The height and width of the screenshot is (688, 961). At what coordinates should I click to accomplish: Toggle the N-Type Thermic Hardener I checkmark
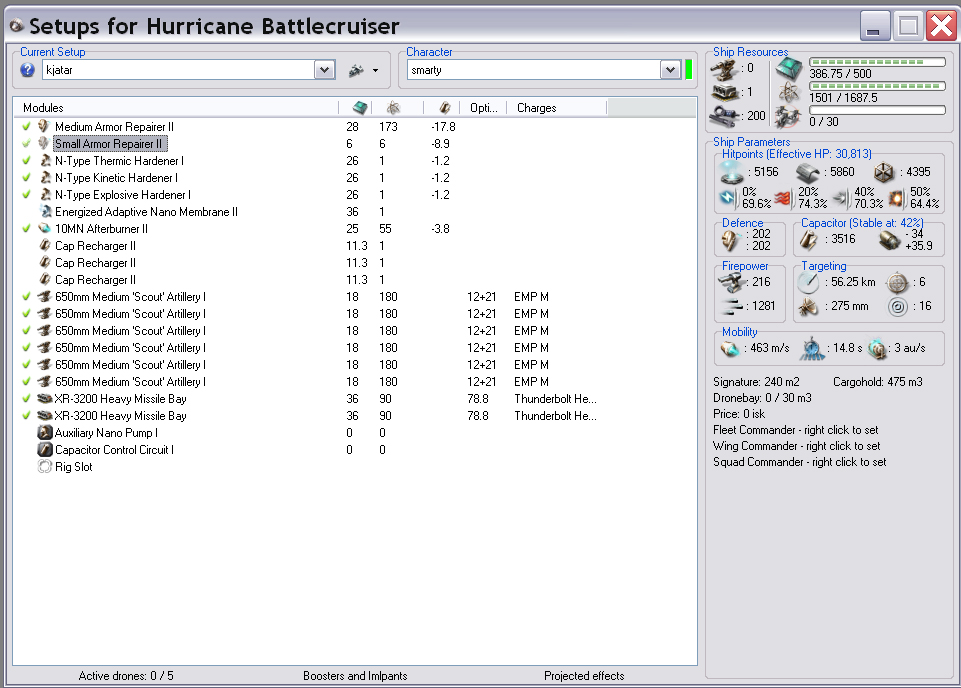26,161
